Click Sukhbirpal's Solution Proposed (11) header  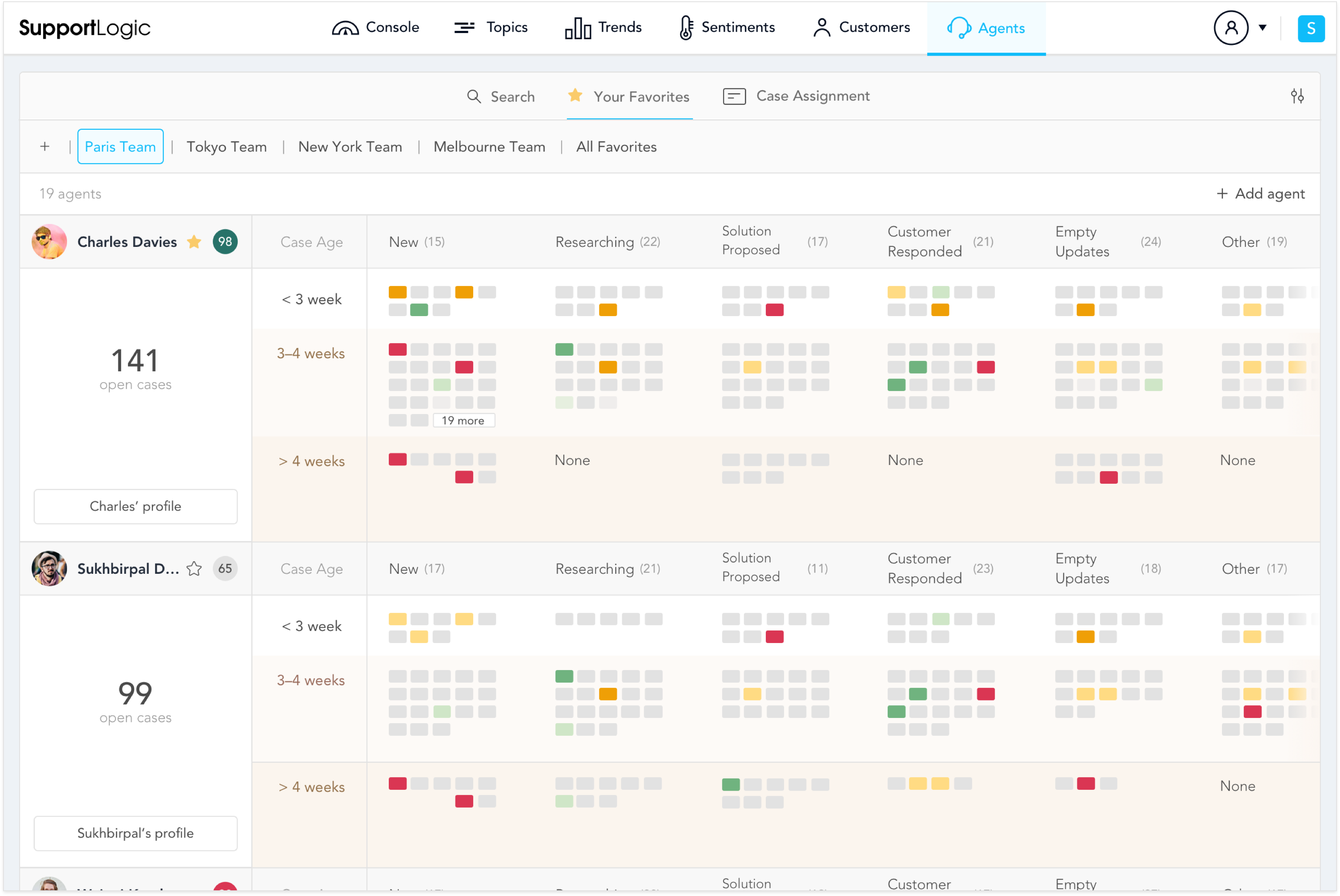[774, 567]
